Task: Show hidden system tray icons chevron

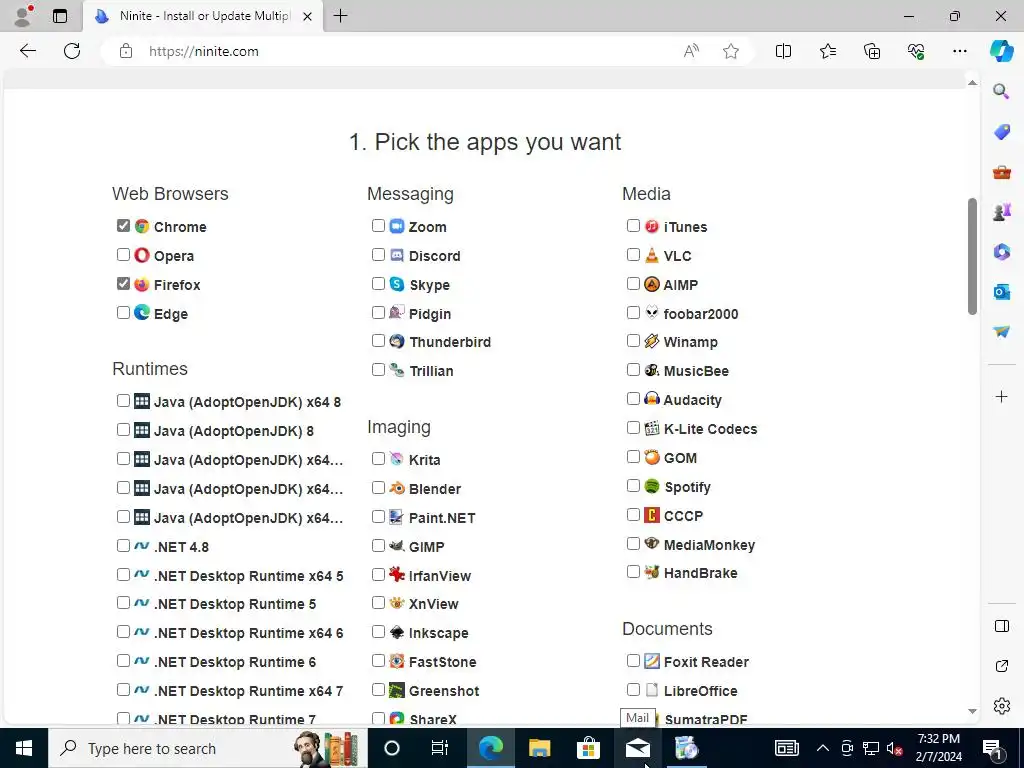Action: coord(823,748)
